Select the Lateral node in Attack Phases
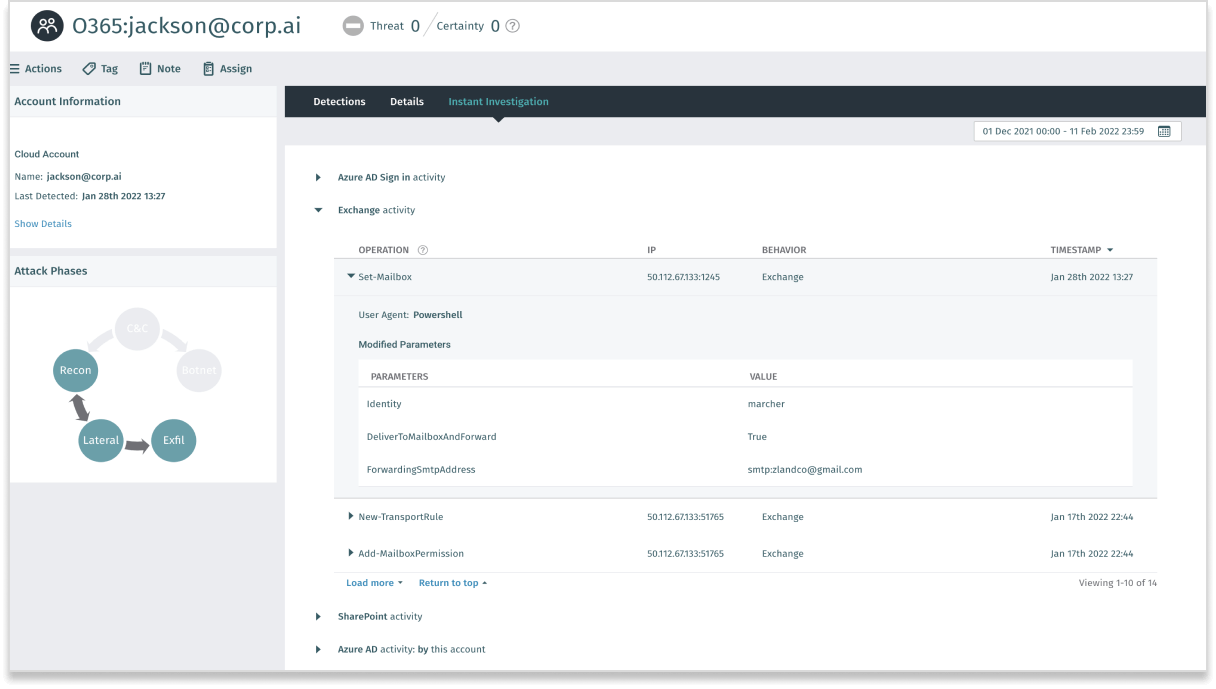 pyautogui.click(x=100, y=440)
